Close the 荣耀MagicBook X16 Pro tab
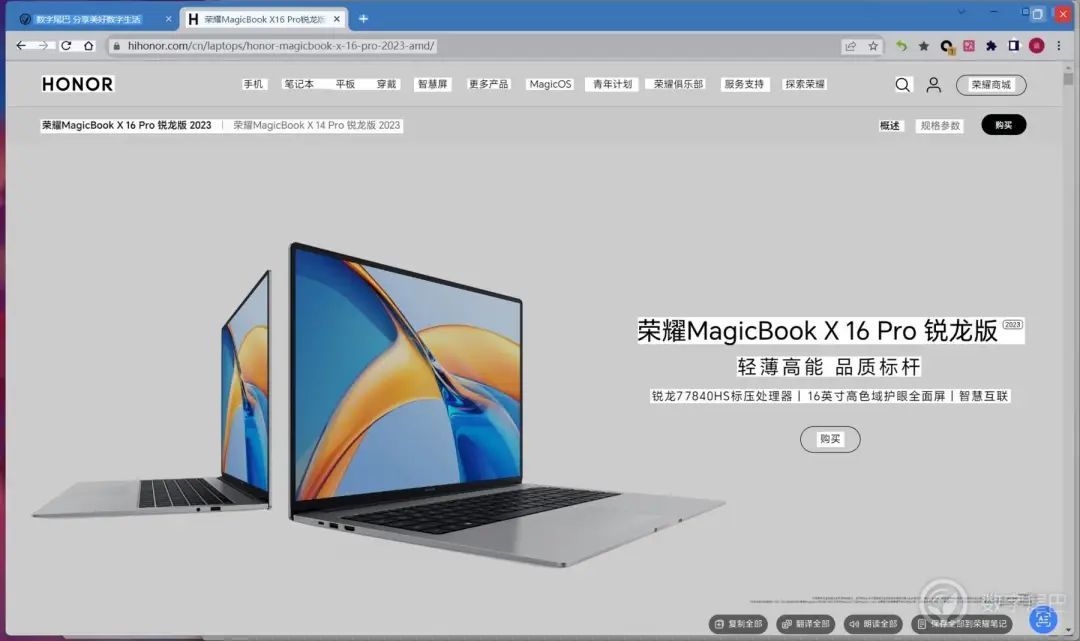The width and height of the screenshot is (1080, 641). [336, 19]
